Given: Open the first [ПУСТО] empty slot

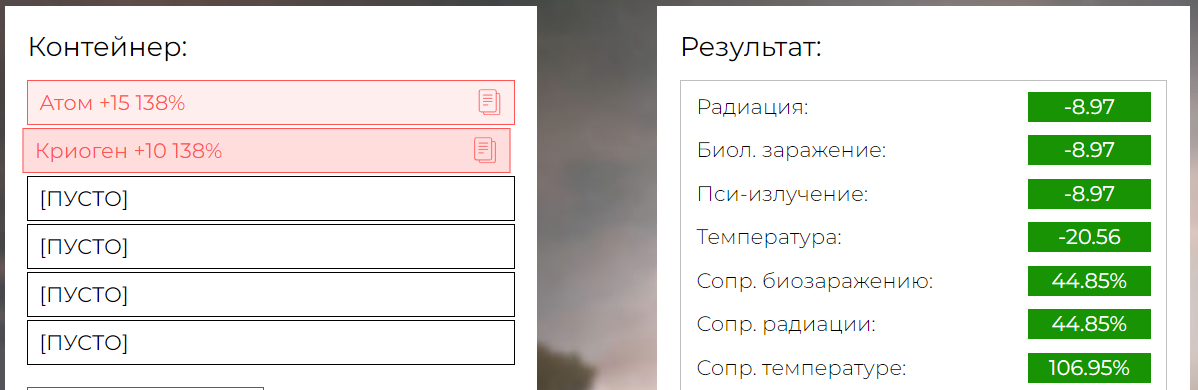Looking at the screenshot, I should (x=270, y=199).
